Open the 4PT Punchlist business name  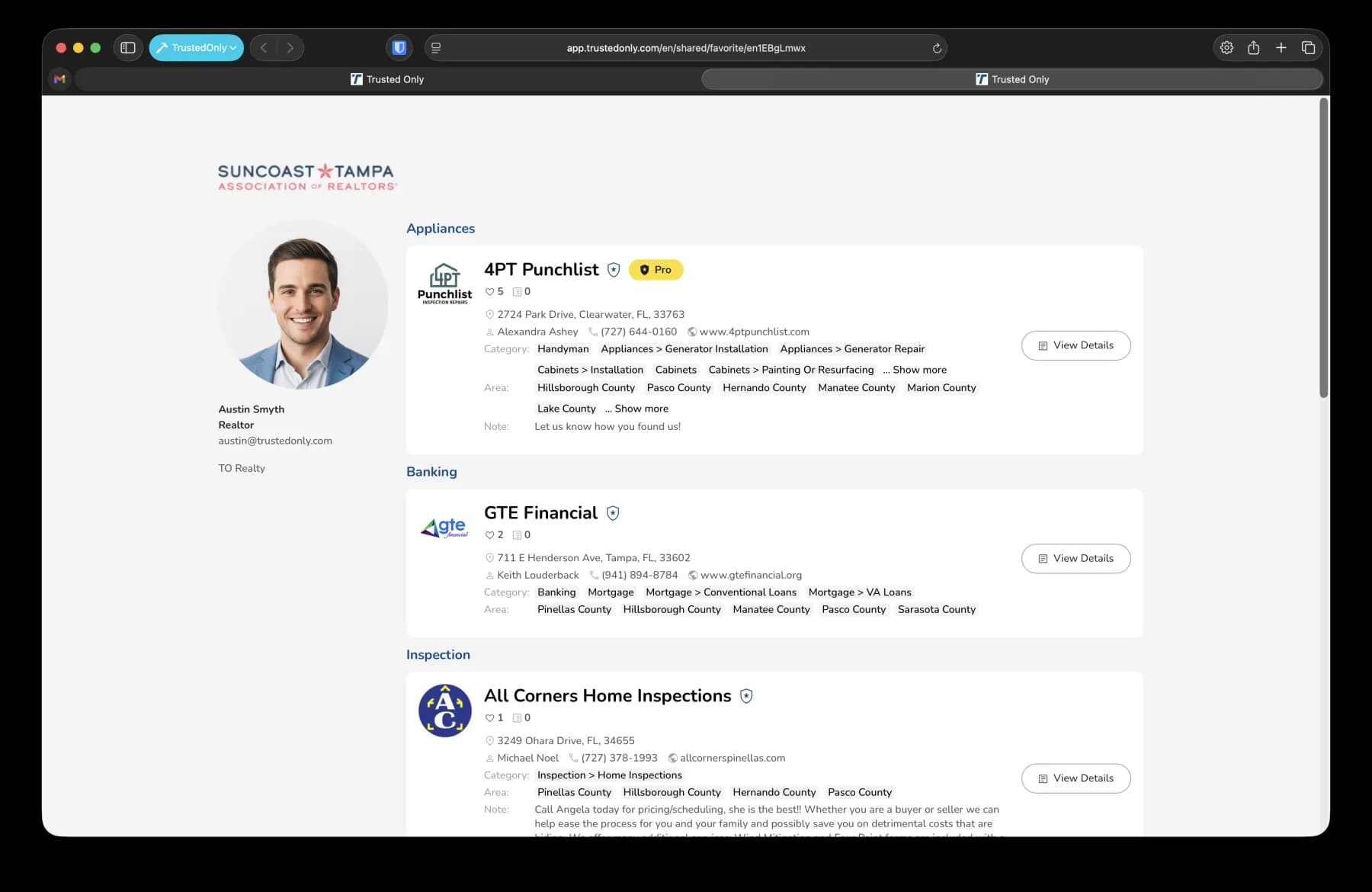(x=541, y=269)
